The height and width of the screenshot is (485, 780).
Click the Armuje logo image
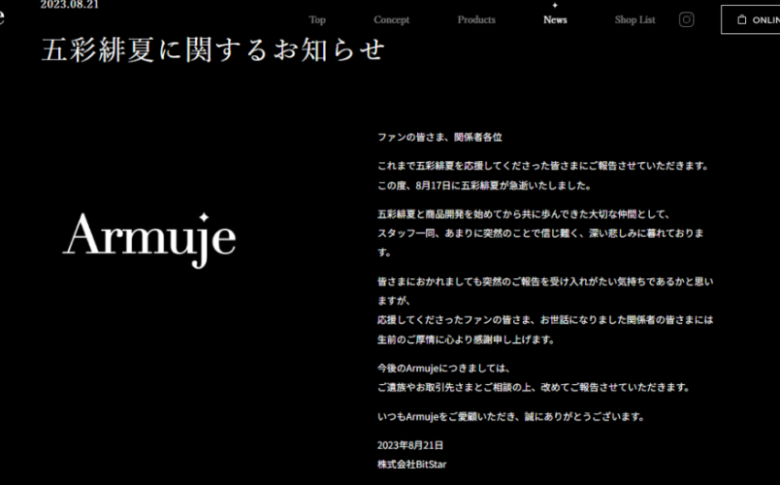pos(149,240)
